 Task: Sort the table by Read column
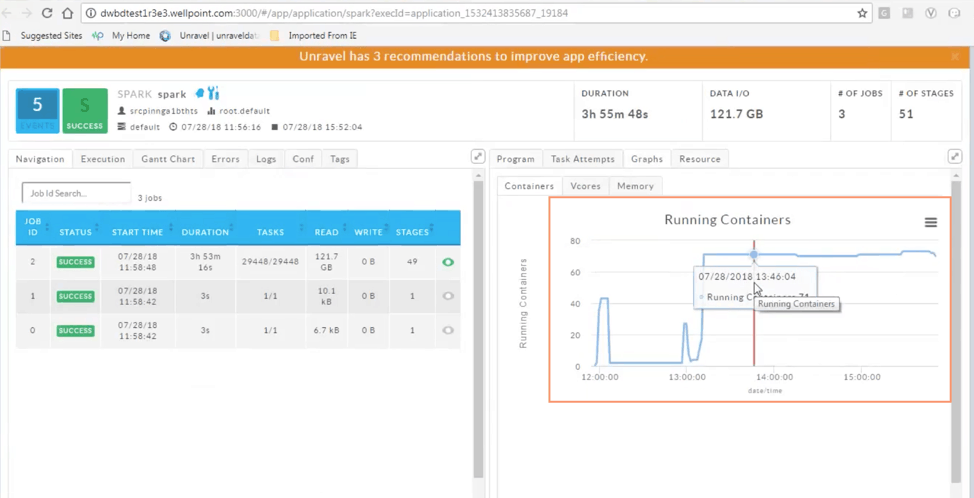point(326,232)
